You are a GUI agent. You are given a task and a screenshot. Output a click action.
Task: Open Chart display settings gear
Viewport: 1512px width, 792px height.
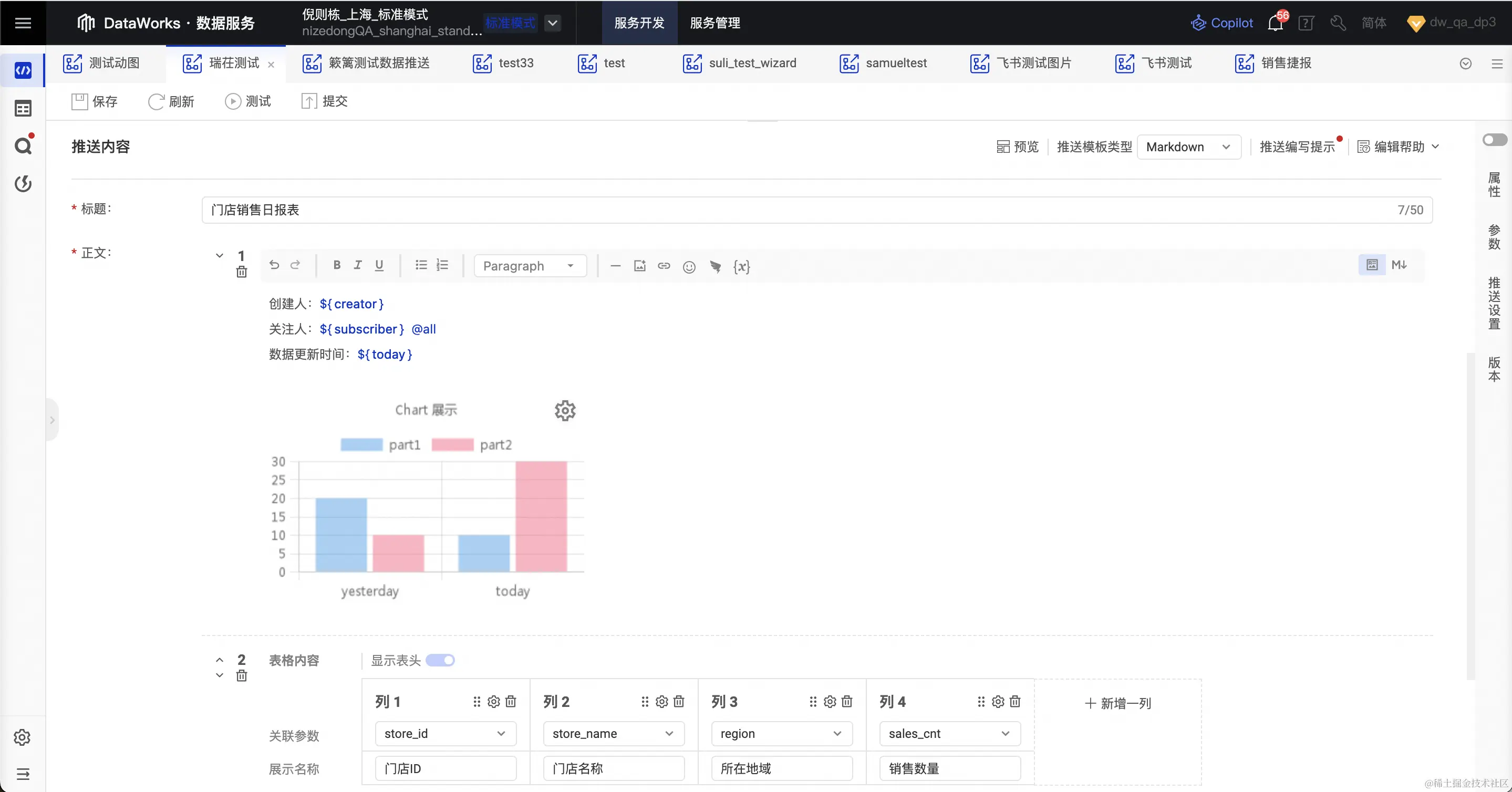click(x=565, y=411)
